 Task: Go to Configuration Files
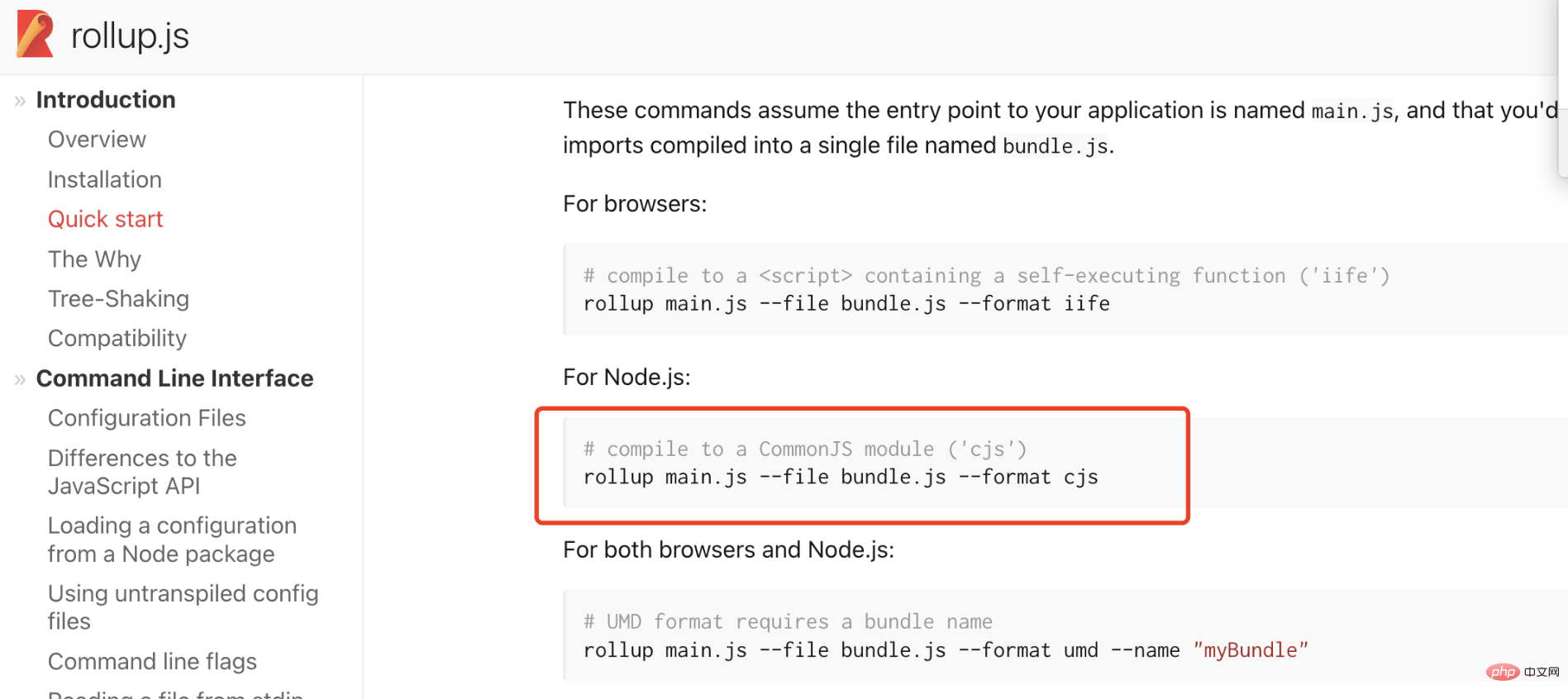point(147,418)
